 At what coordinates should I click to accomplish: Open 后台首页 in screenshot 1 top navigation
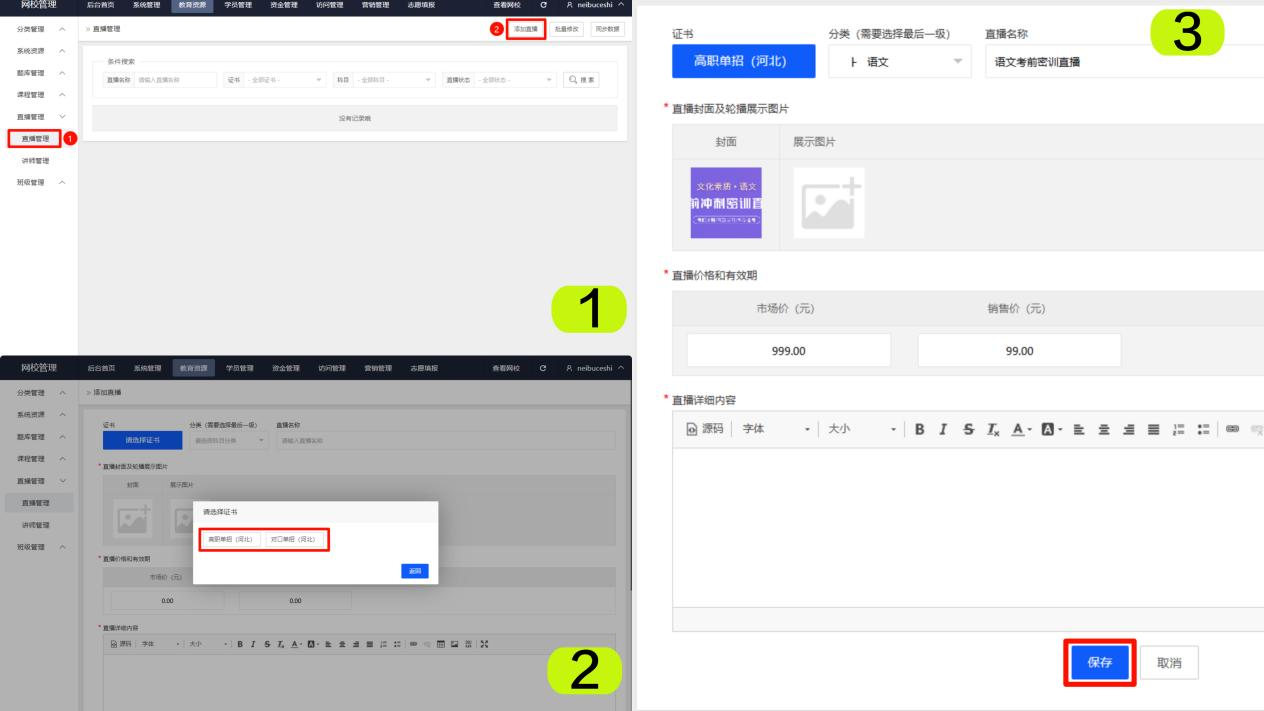(101, 6)
